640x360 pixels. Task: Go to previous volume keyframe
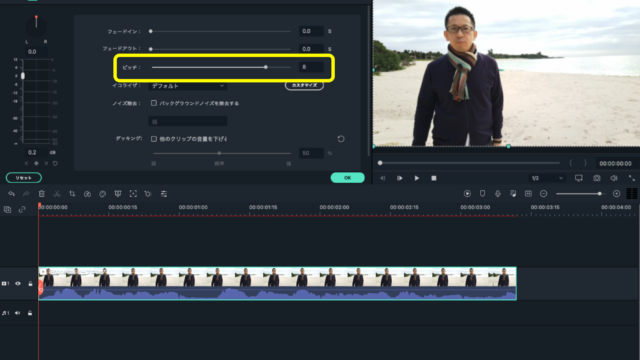click(27, 163)
